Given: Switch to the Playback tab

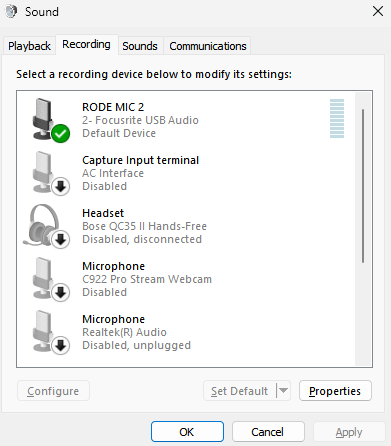Looking at the screenshot, I should [29, 46].
